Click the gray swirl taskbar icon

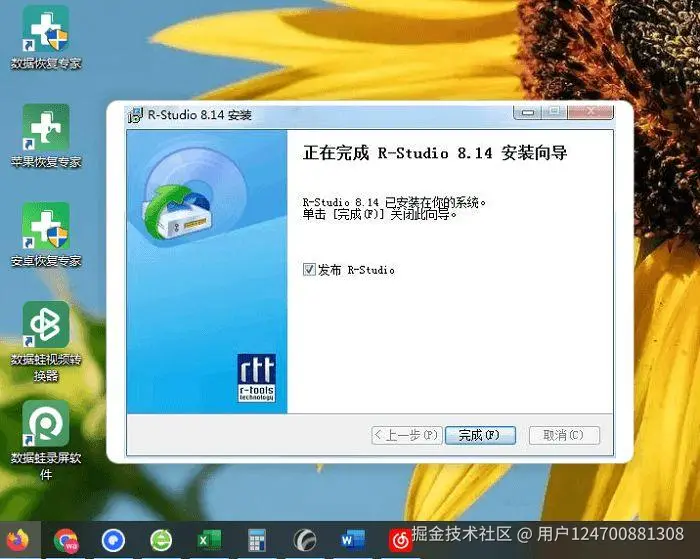pos(305,541)
